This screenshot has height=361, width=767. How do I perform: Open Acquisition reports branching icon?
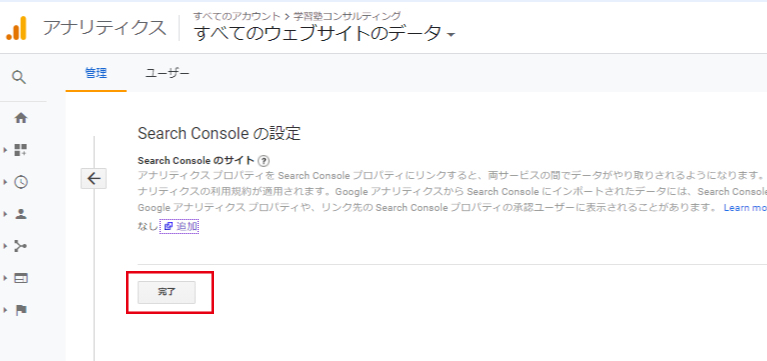click(x=21, y=246)
